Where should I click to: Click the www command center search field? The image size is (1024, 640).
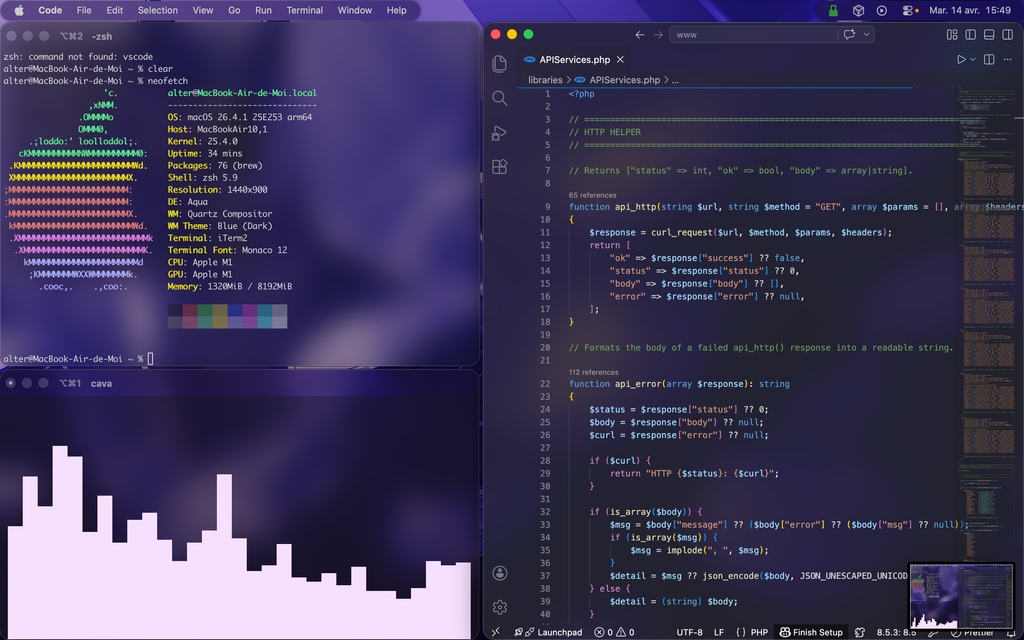click(753, 35)
